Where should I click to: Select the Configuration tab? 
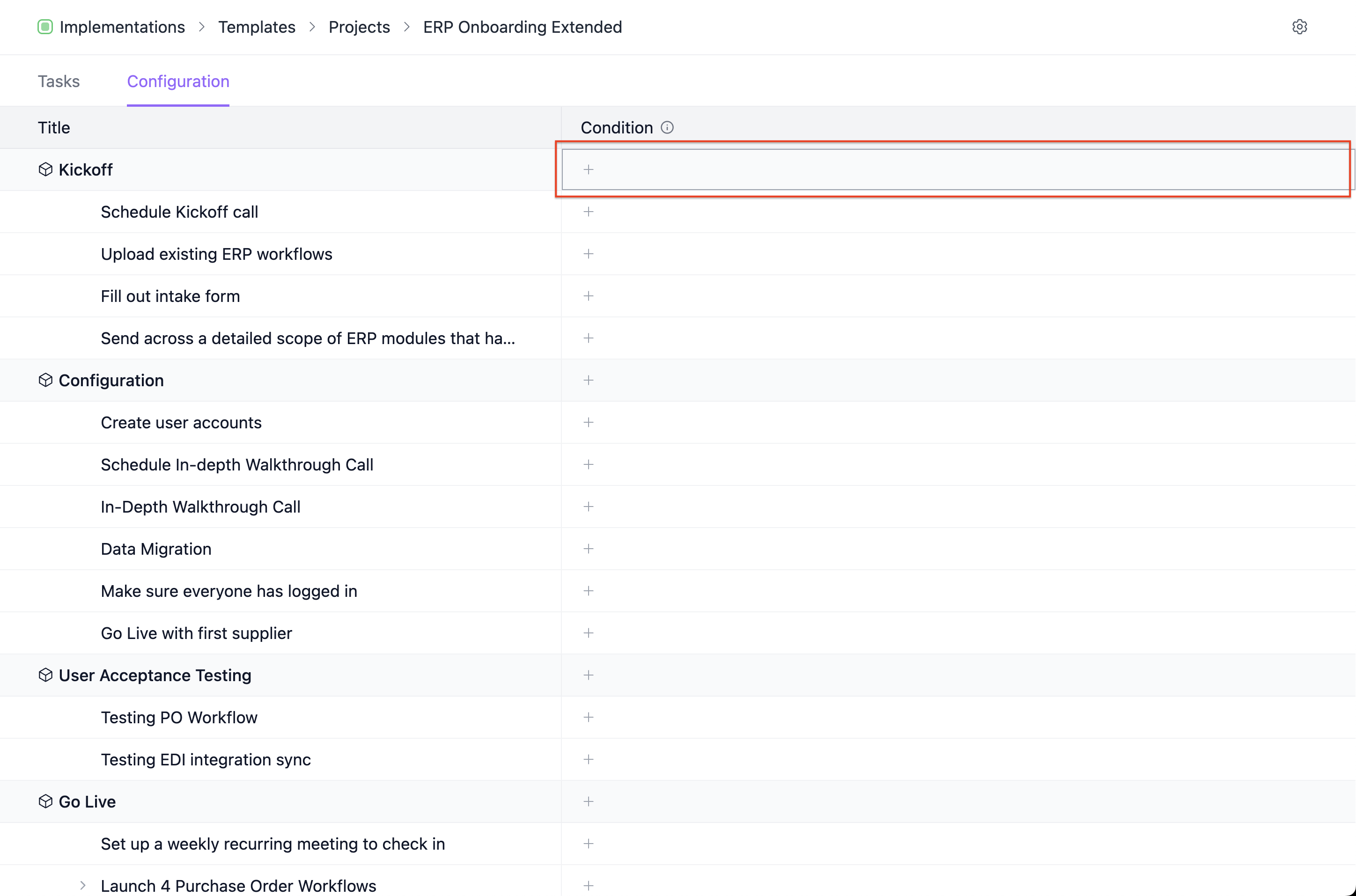coord(178,81)
